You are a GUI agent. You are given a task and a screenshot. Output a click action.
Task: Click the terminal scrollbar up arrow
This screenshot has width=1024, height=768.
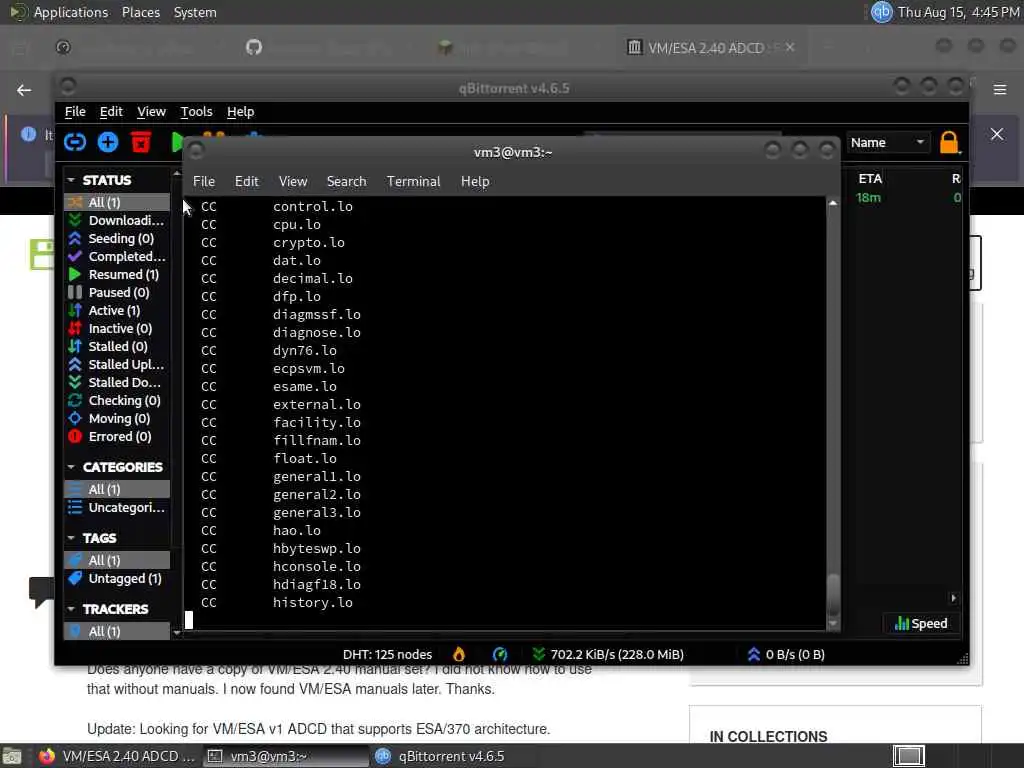(833, 203)
